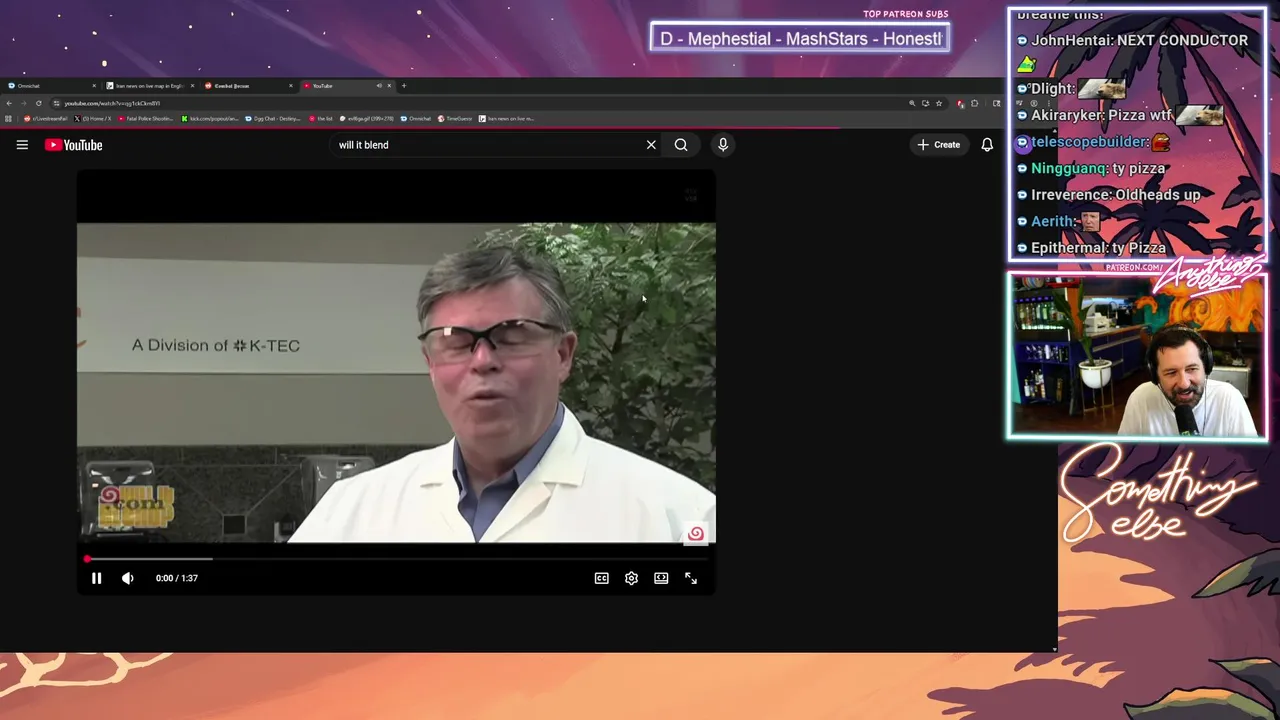The height and width of the screenshot is (720, 1280).
Task: Open the Home / X bookmark
Action: [x=92, y=119]
